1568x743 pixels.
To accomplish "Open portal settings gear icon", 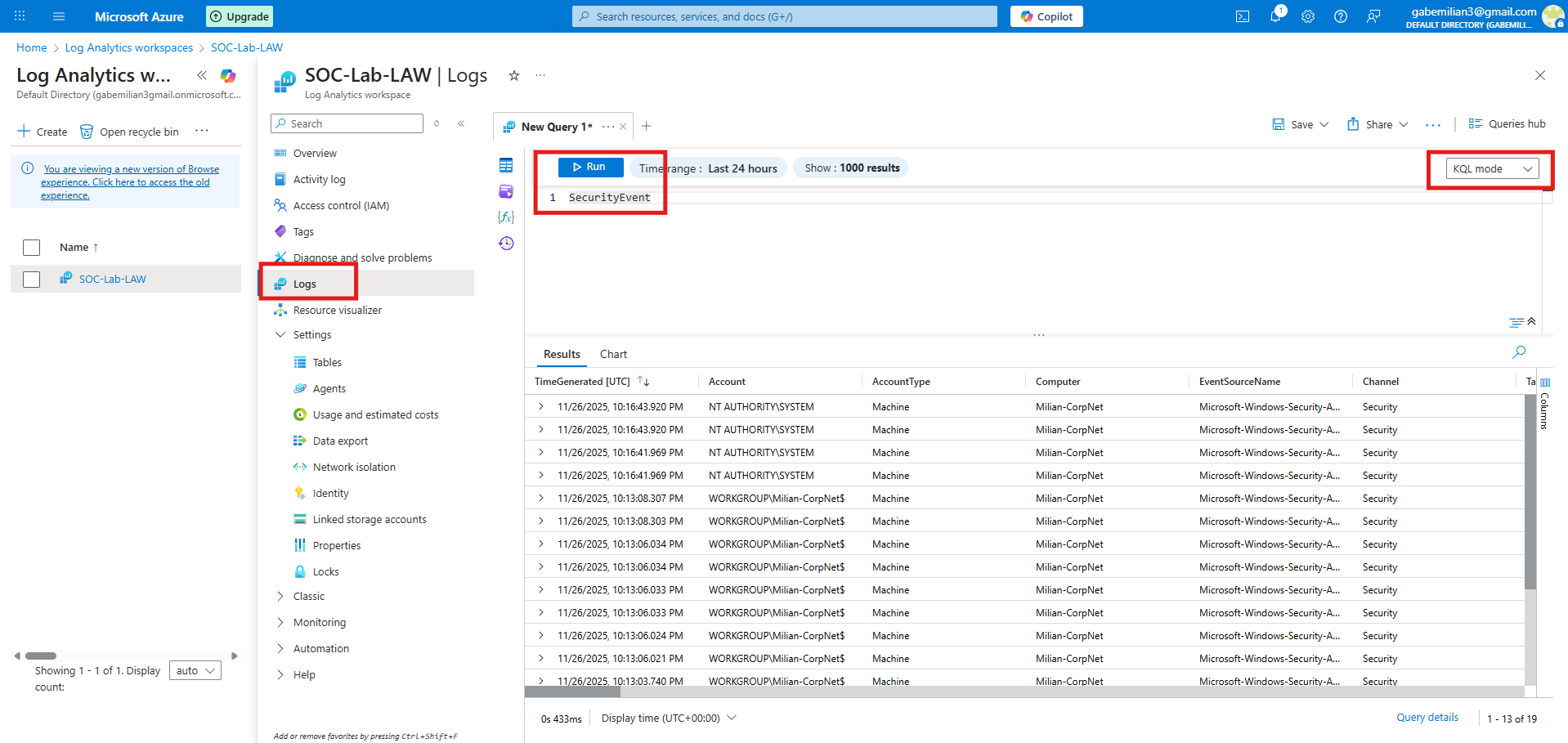I will pyautogui.click(x=1308, y=16).
